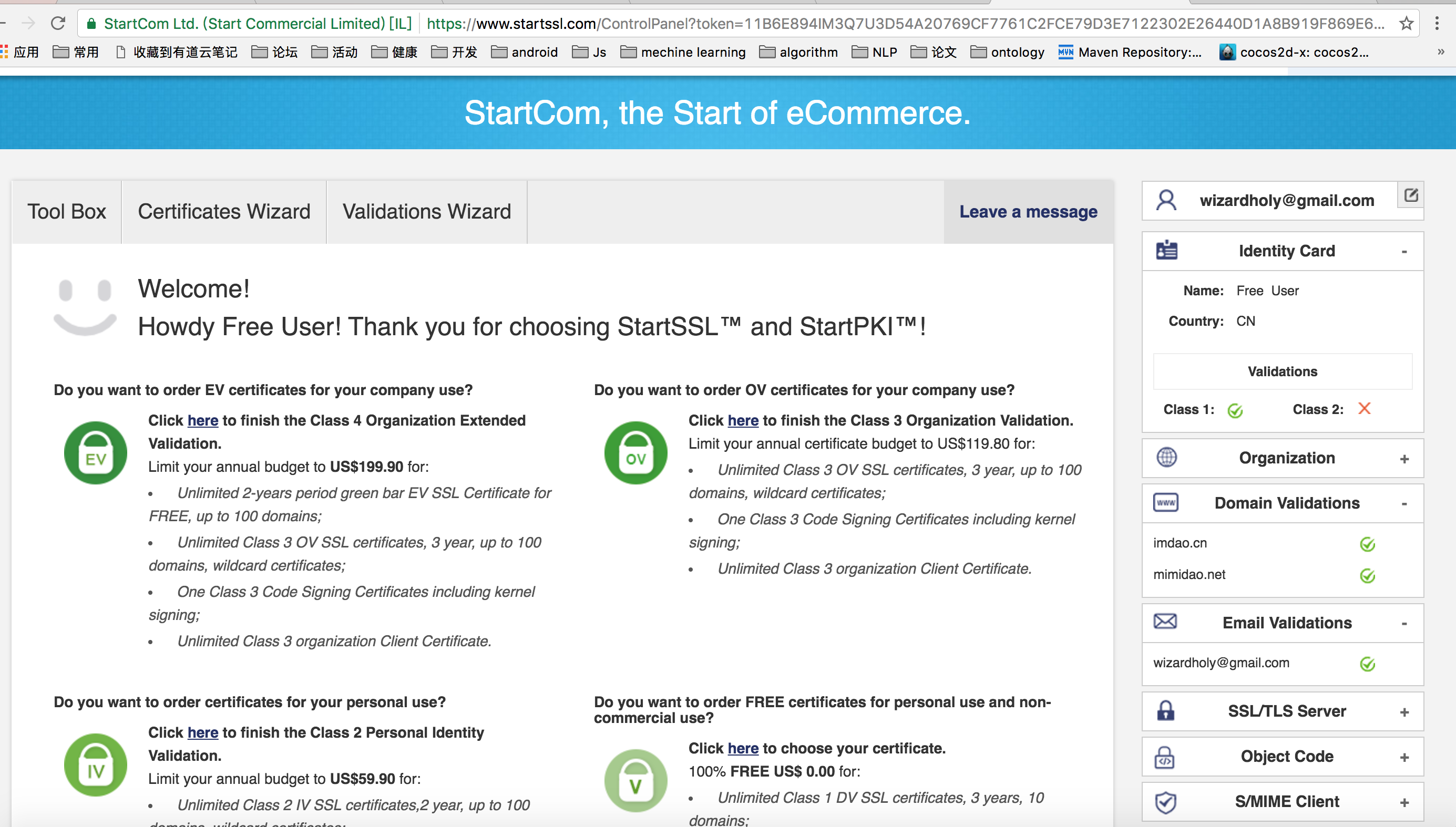Click the Email Validations envelope icon
The width and height of the screenshot is (1456, 827).
1165,622
